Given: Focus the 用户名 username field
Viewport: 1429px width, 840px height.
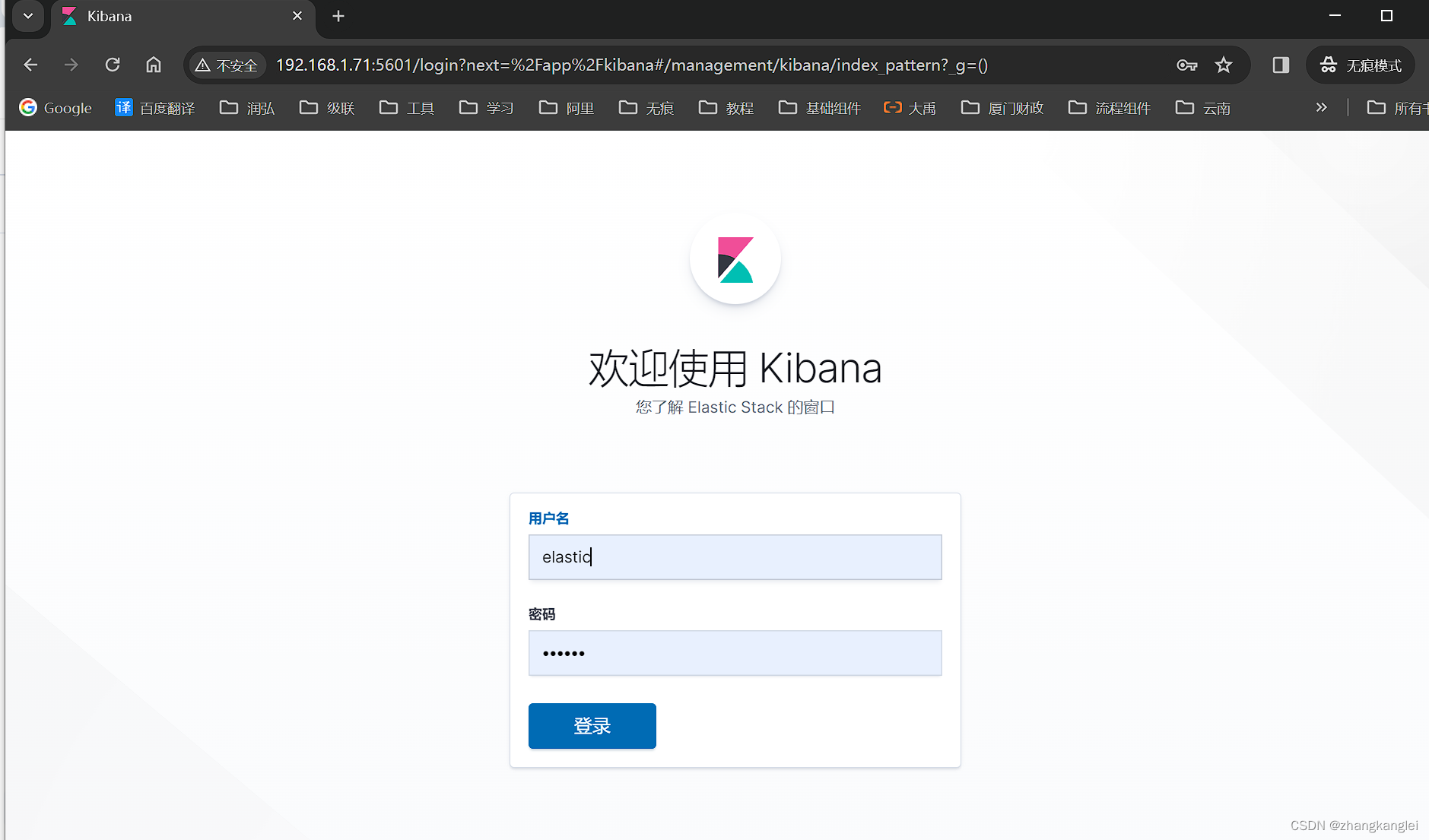Looking at the screenshot, I should coord(735,557).
